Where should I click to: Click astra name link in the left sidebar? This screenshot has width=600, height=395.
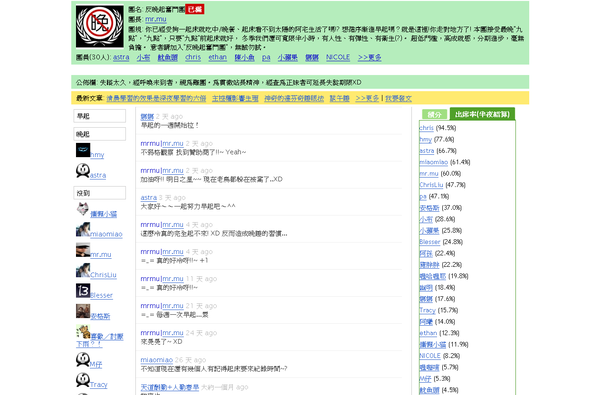click(98, 175)
